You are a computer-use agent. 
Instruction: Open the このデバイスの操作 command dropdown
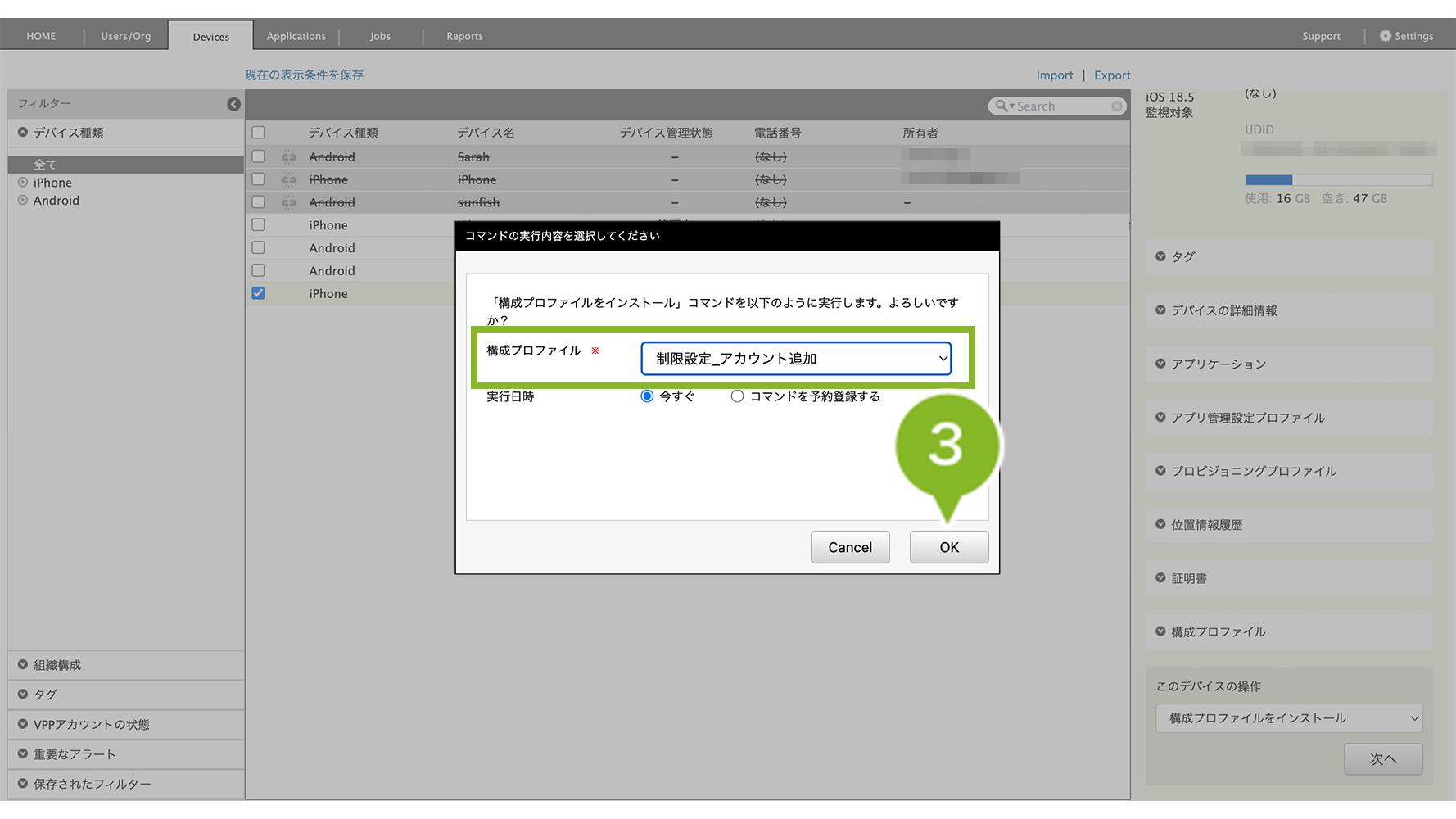[1288, 718]
